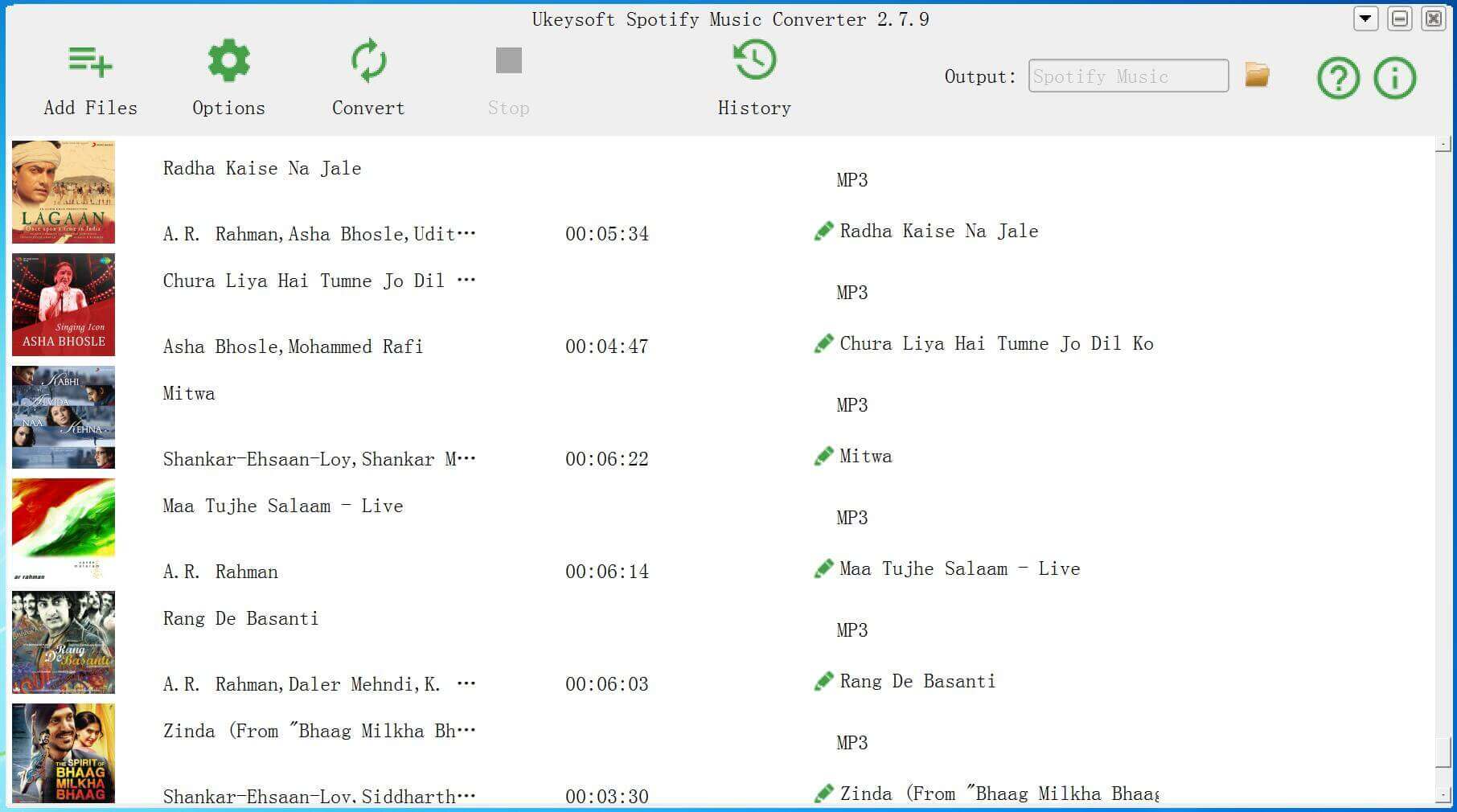1457x812 pixels.
Task: Click output name Maa Tujhe Salaam - Live
Action: coord(960,568)
